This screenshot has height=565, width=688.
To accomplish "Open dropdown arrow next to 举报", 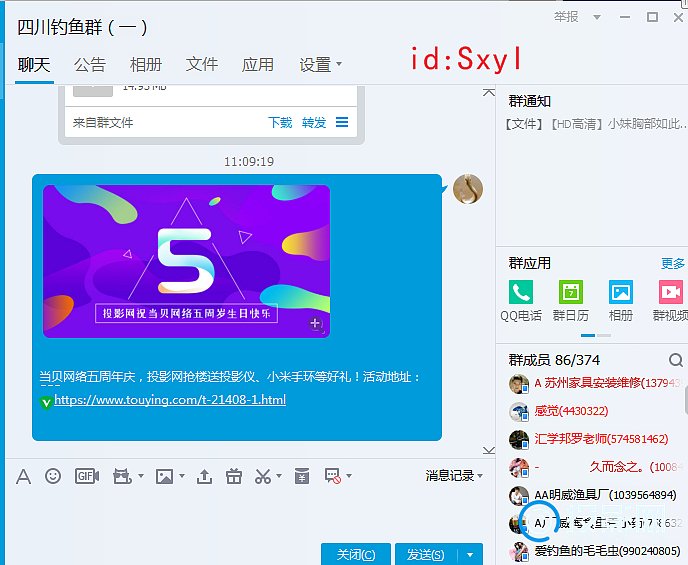I will pos(597,18).
